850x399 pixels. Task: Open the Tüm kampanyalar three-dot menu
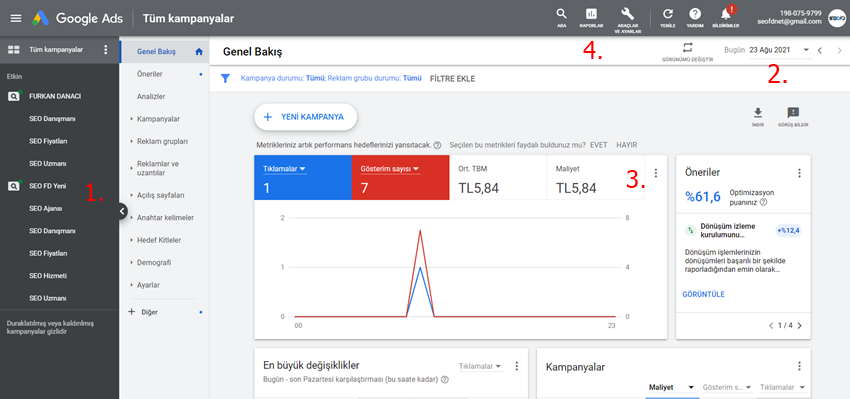click(106, 50)
